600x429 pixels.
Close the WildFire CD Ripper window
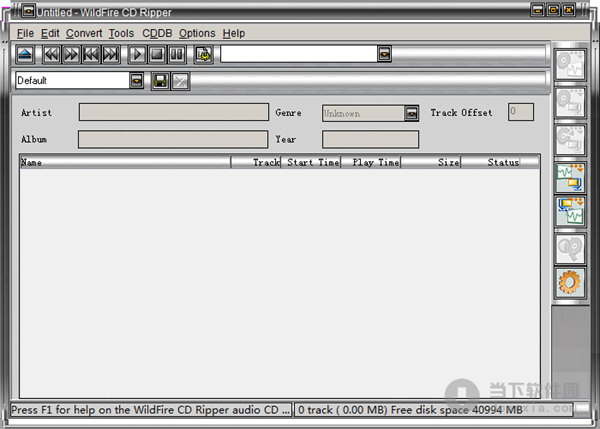pos(569,10)
